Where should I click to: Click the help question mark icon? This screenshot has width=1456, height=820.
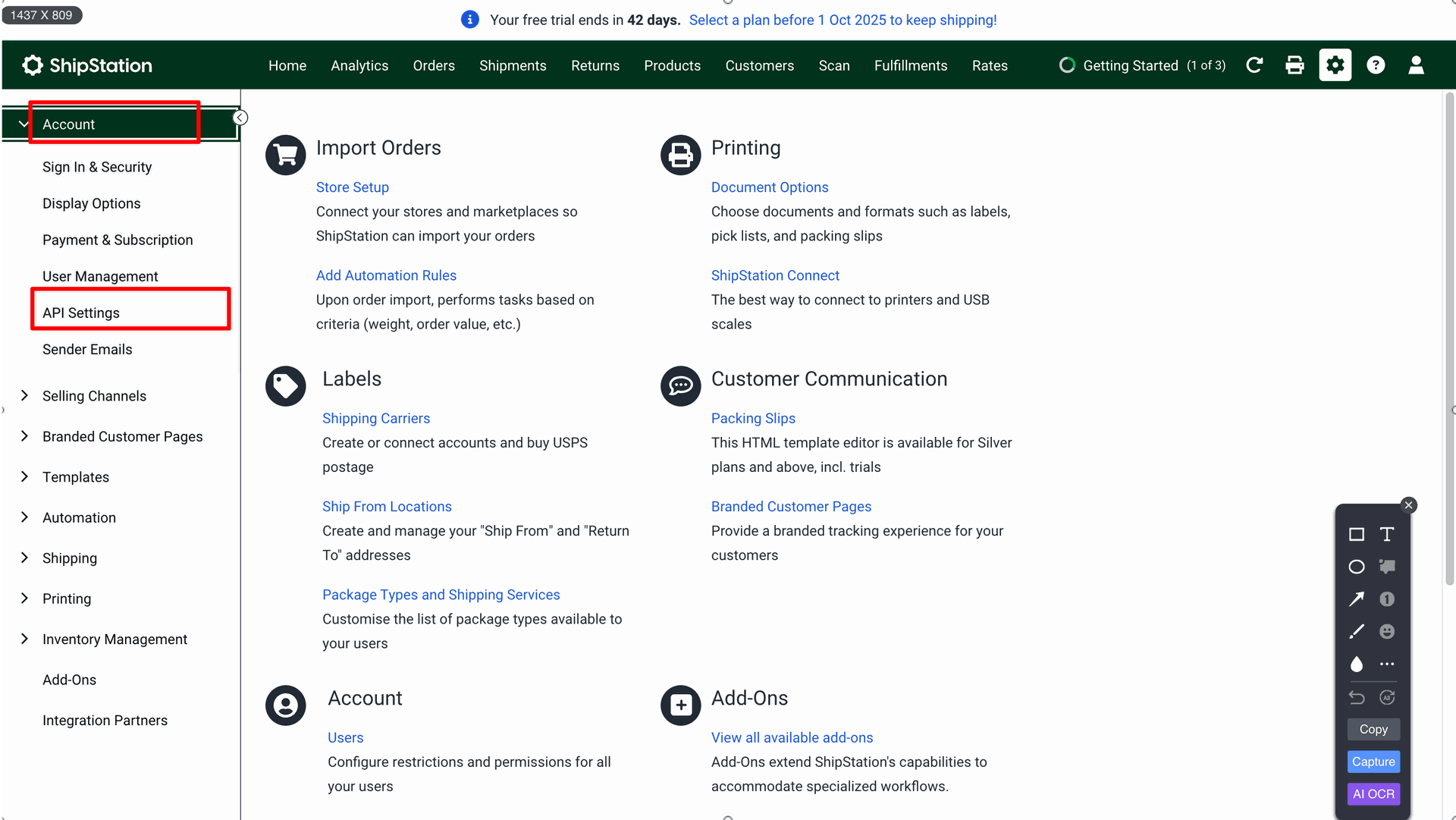[1376, 65]
